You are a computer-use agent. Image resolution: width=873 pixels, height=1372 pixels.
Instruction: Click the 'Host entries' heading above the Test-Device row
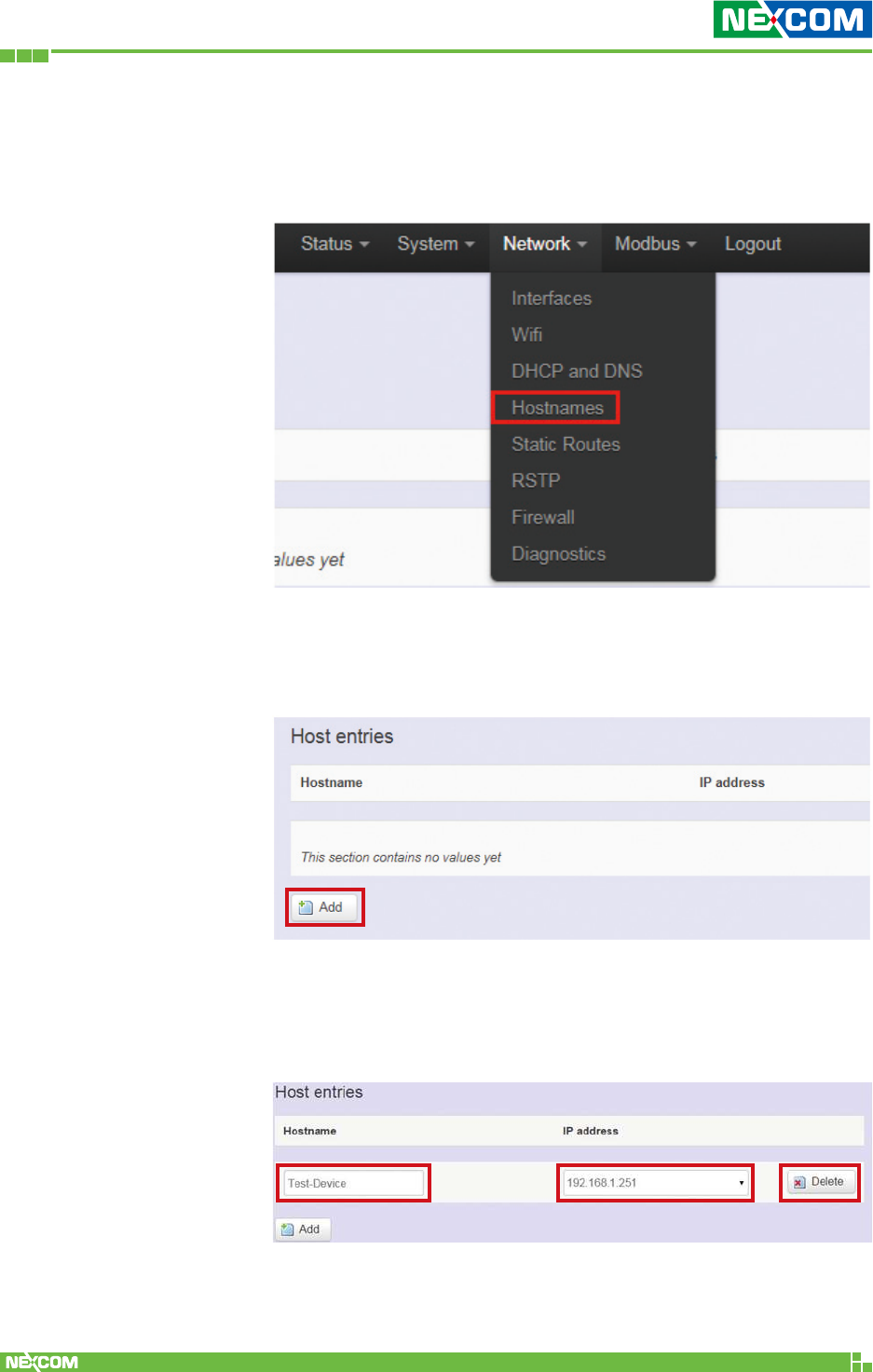click(x=319, y=1092)
